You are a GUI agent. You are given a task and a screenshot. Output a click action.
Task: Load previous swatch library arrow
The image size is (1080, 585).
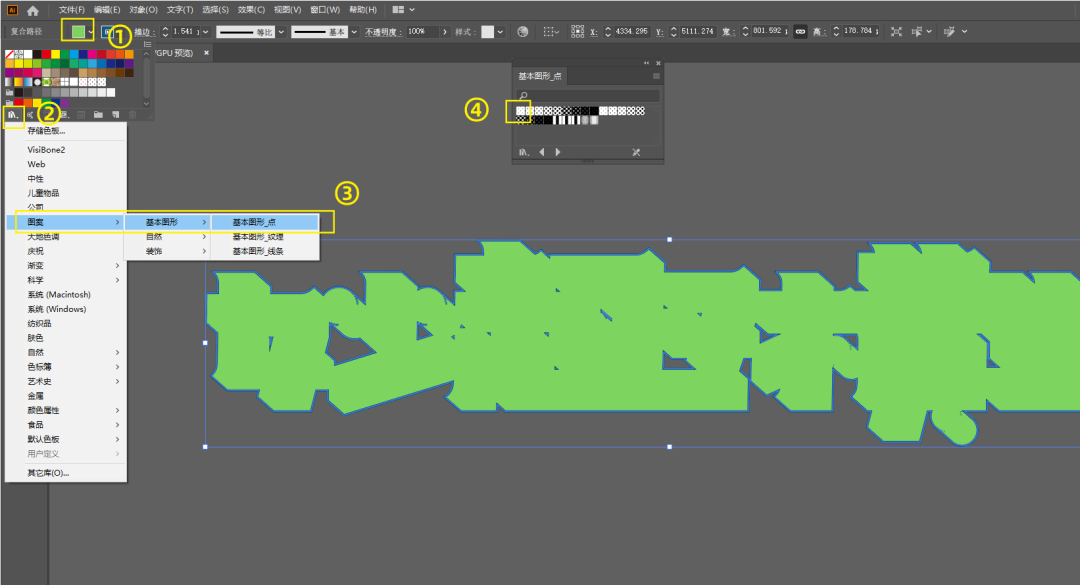542,152
